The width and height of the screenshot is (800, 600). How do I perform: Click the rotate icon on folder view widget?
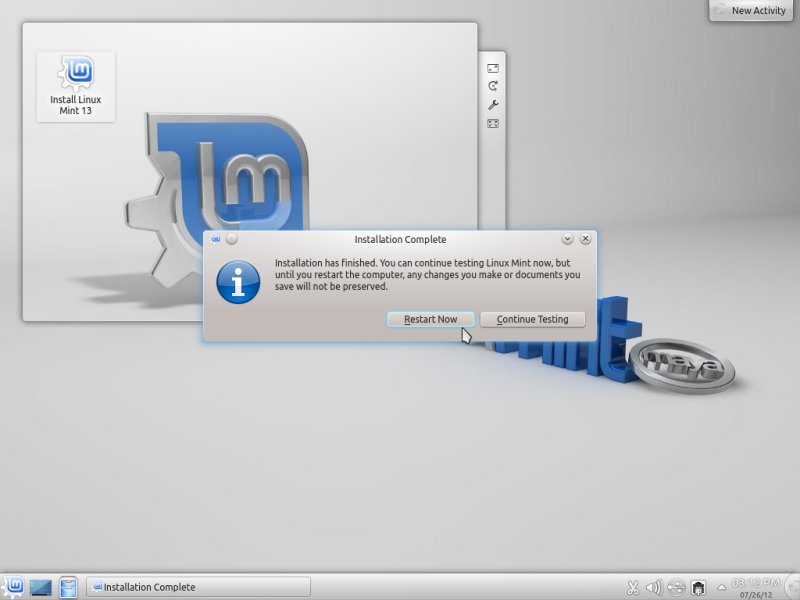click(493, 86)
